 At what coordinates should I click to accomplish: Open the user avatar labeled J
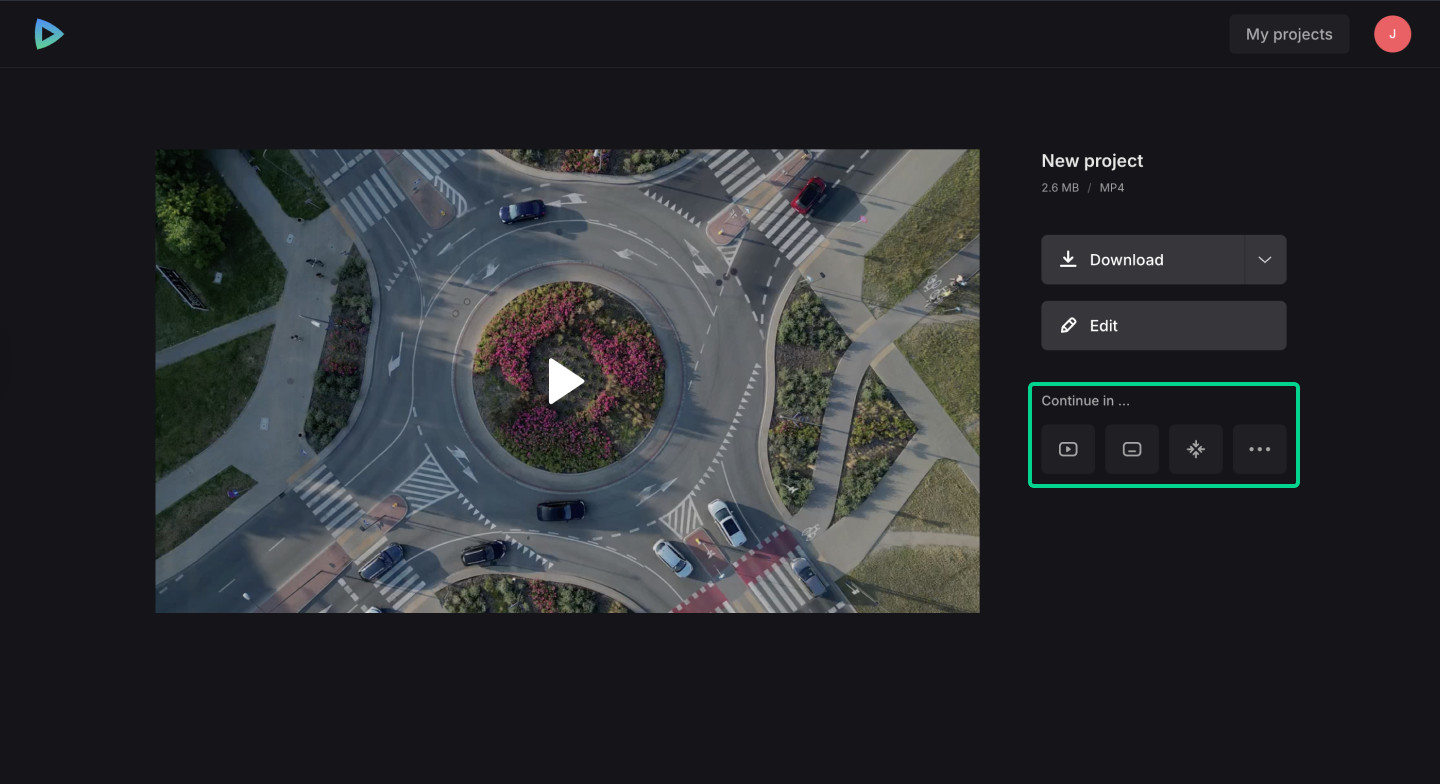click(1392, 34)
